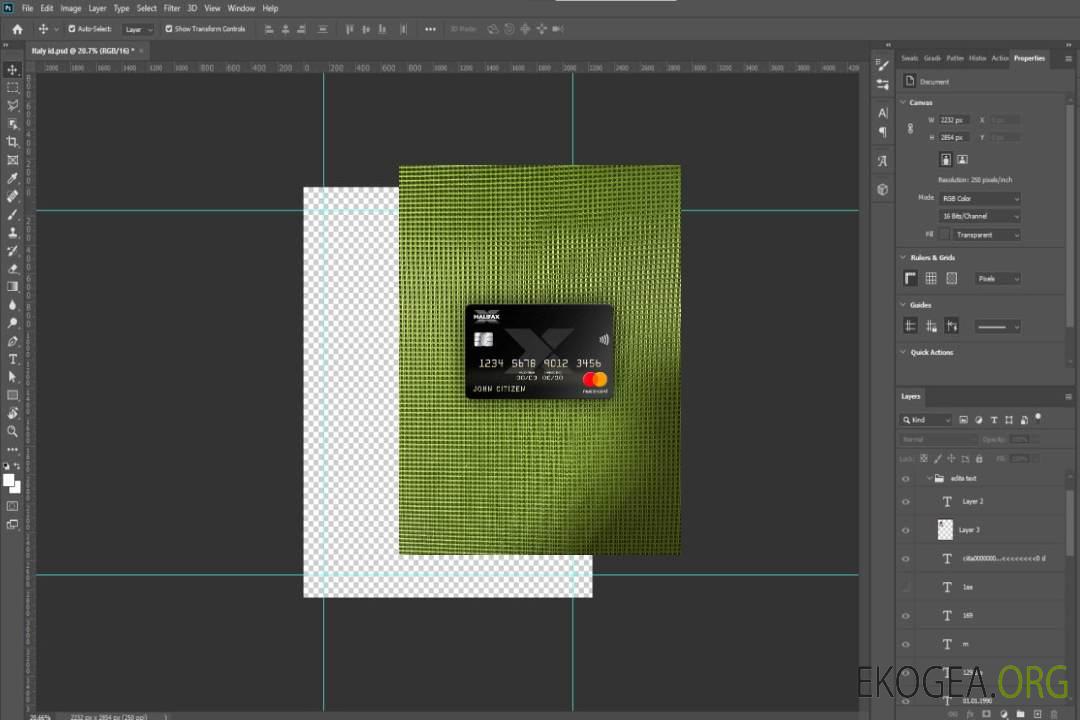
Task: Open the RGB Color mode dropdown
Action: 979,198
